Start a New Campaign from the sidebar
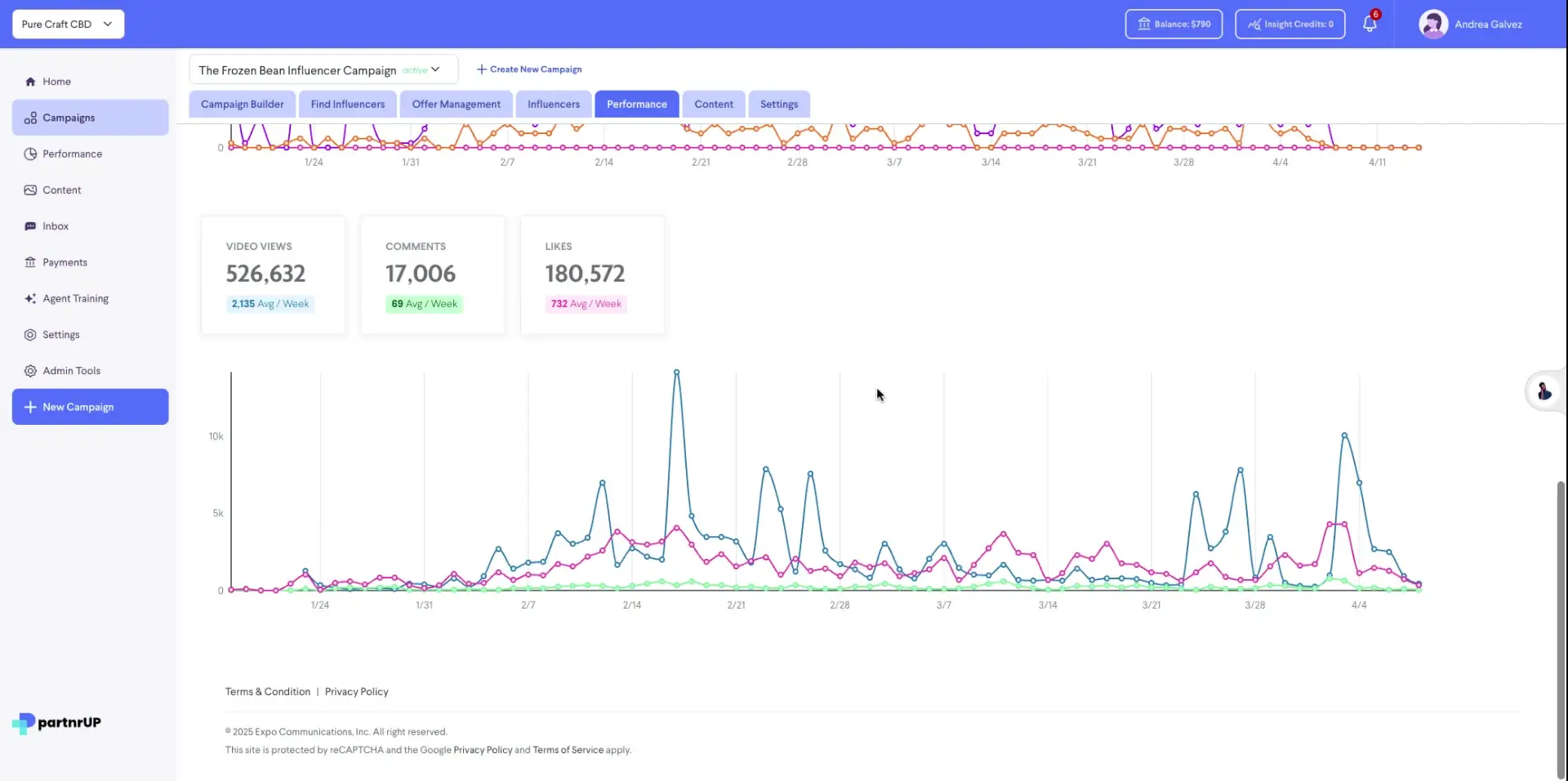Screen dimensions: 1568x781 90,406
